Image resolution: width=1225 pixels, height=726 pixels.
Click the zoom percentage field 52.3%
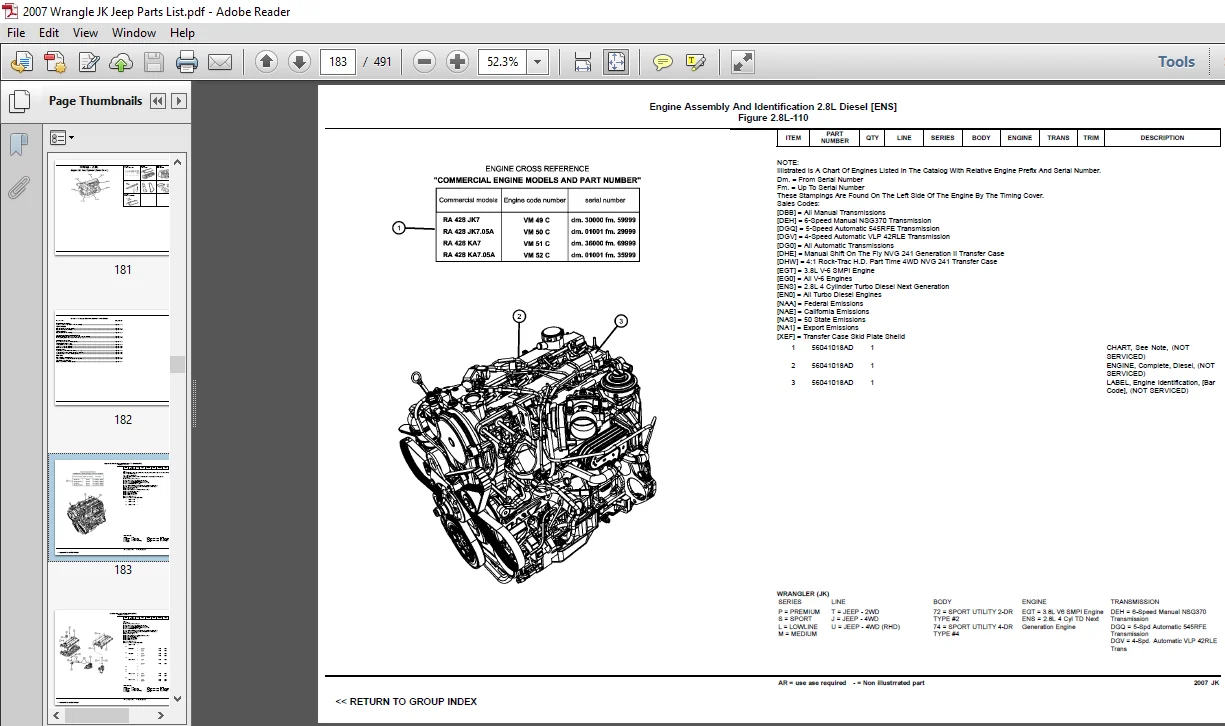tap(503, 62)
